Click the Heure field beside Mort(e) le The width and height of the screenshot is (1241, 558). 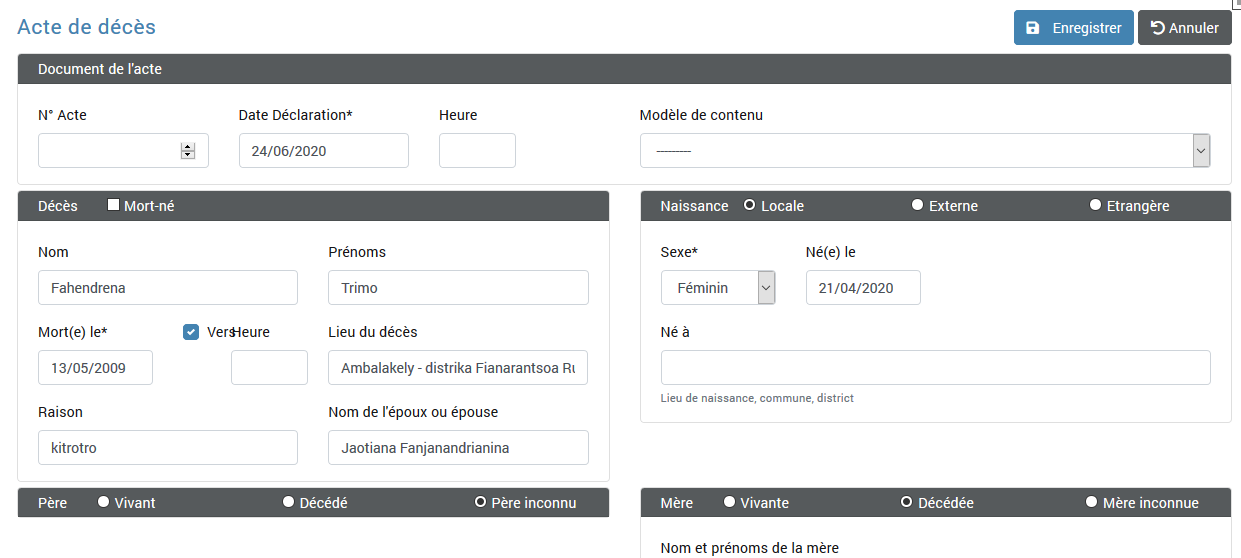pos(269,368)
